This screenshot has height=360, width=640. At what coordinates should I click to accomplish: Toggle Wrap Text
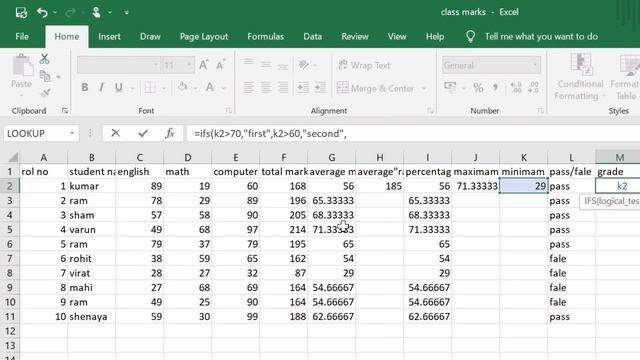click(x=364, y=65)
